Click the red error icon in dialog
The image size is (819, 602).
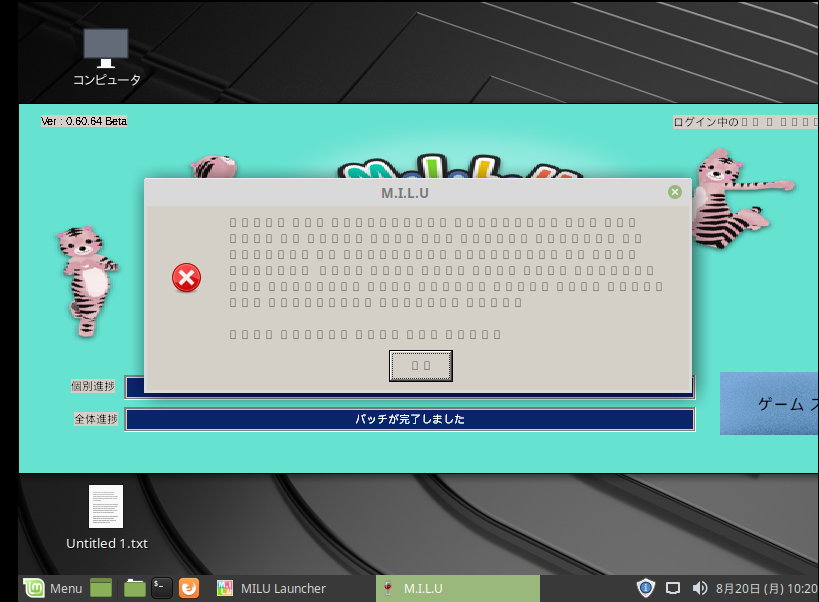[186, 278]
